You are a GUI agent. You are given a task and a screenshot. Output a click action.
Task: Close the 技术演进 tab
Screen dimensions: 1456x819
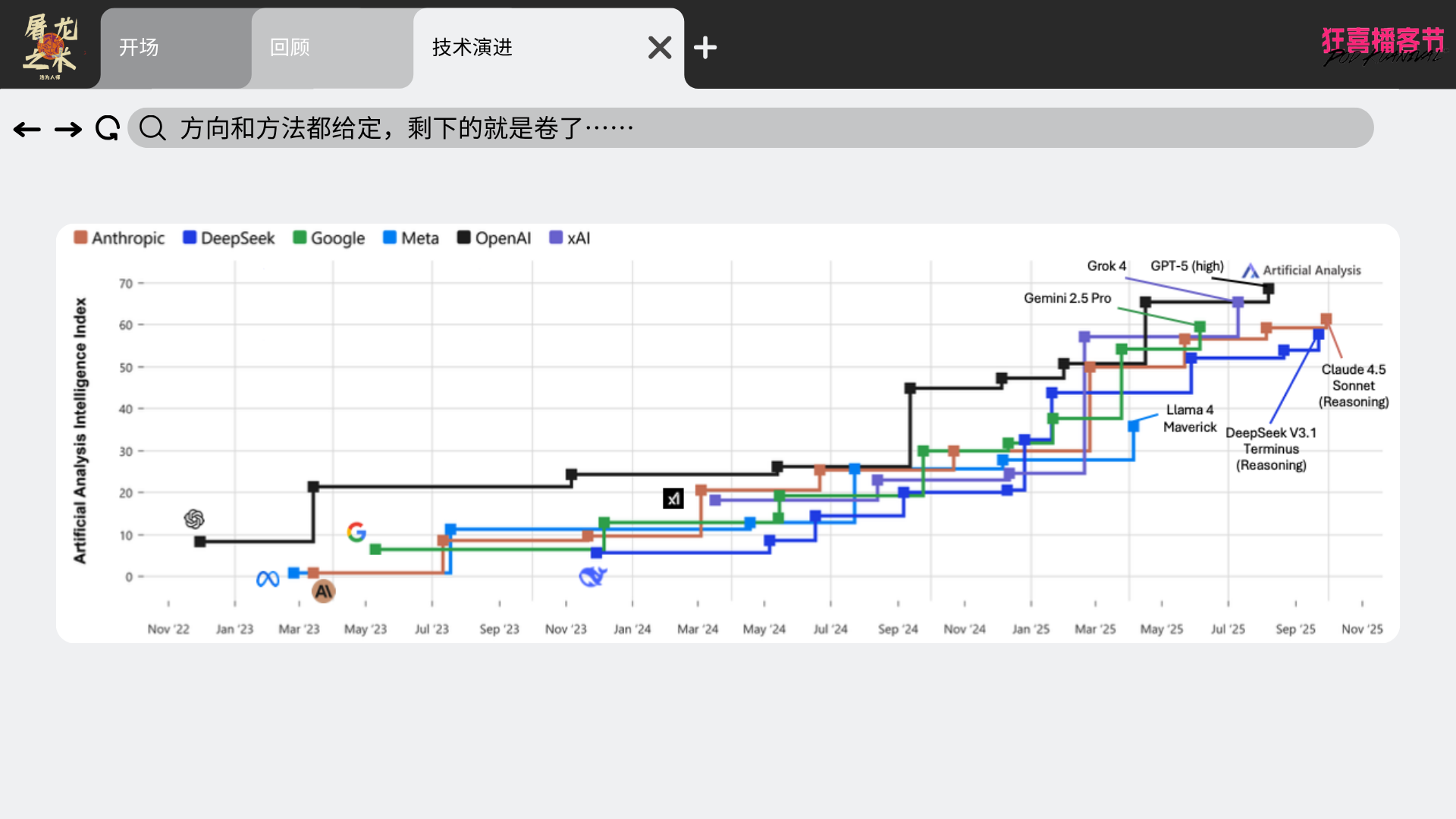tap(660, 48)
